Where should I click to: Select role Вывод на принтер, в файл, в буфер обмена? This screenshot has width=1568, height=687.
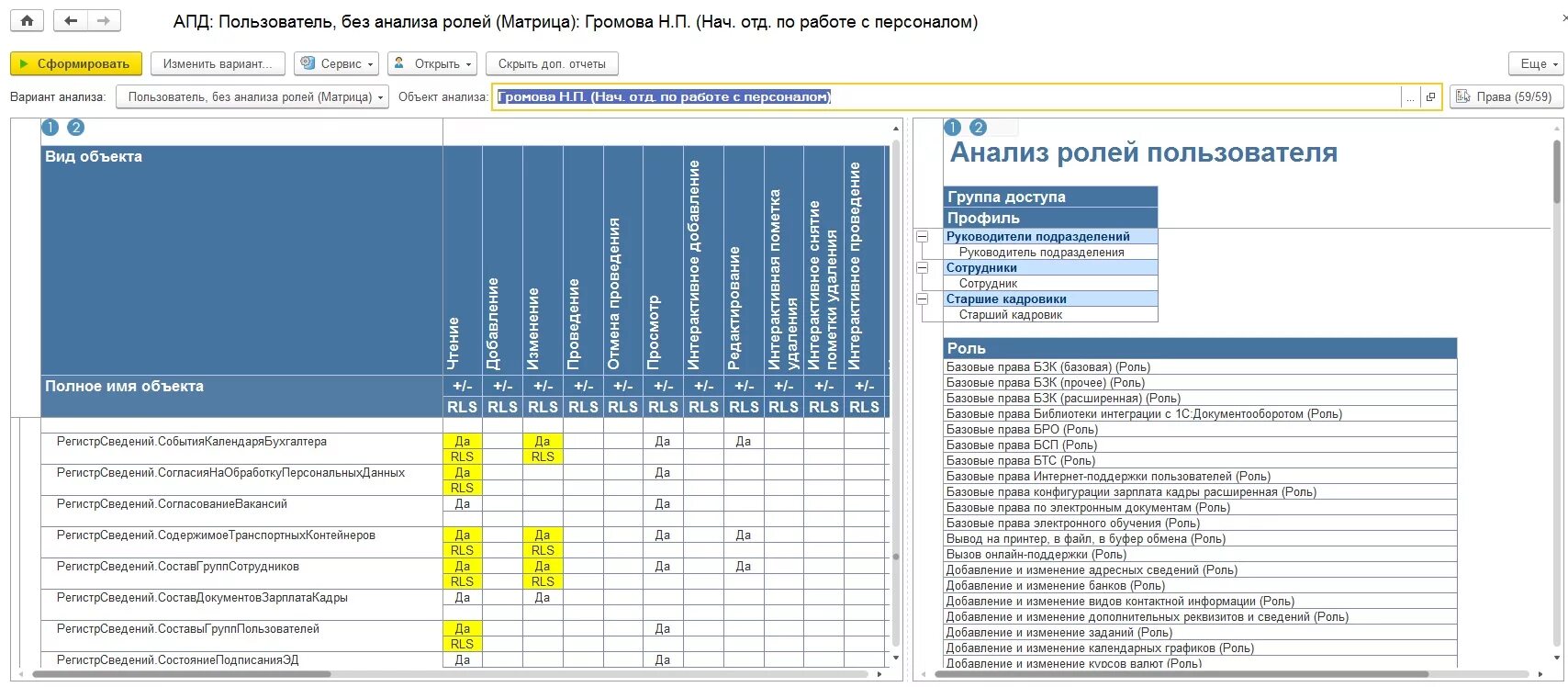pos(1201,539)
